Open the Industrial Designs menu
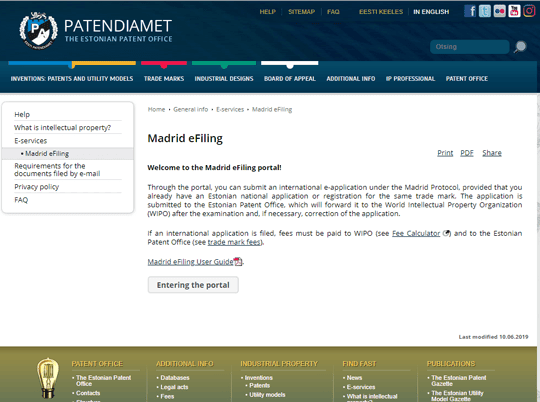This screenshot has height=402, width=540. click(x=224, y=79)
